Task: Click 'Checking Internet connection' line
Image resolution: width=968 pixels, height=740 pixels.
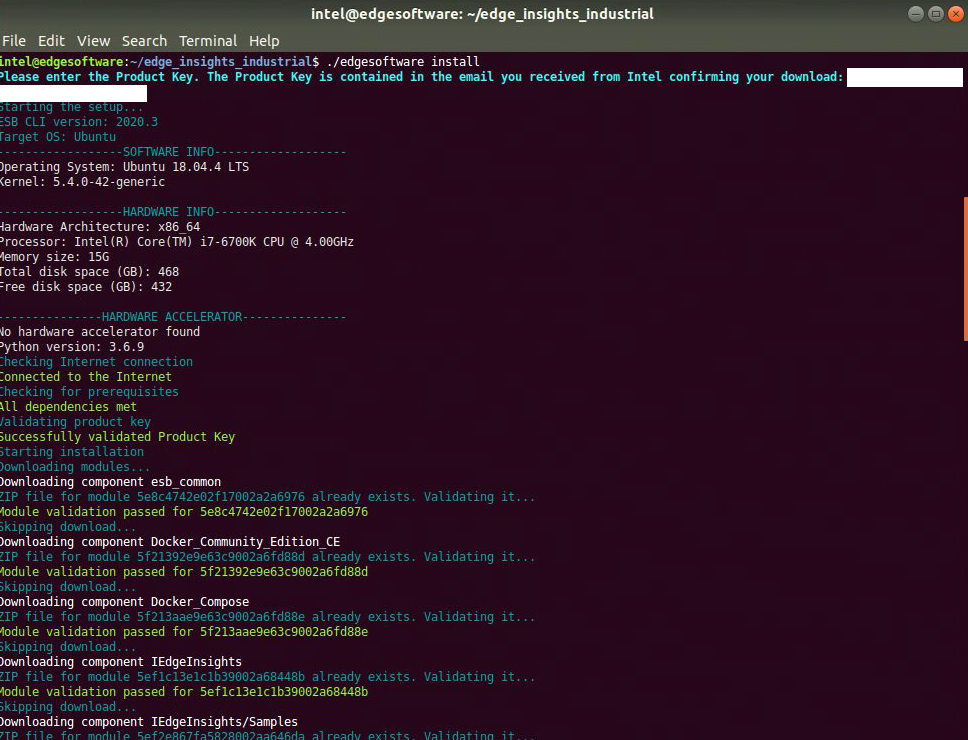Action: pos(96,362)
